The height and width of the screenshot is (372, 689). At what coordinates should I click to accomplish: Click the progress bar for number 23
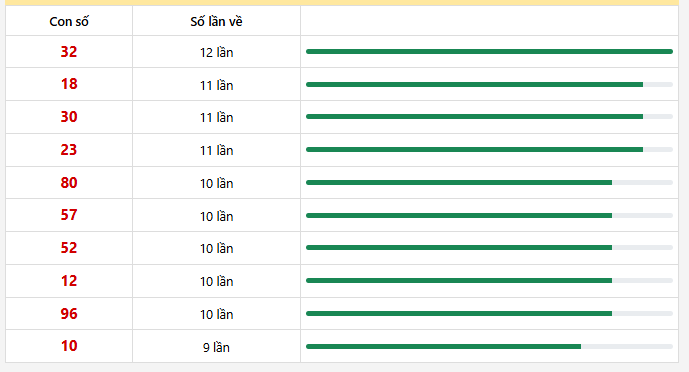489,150
